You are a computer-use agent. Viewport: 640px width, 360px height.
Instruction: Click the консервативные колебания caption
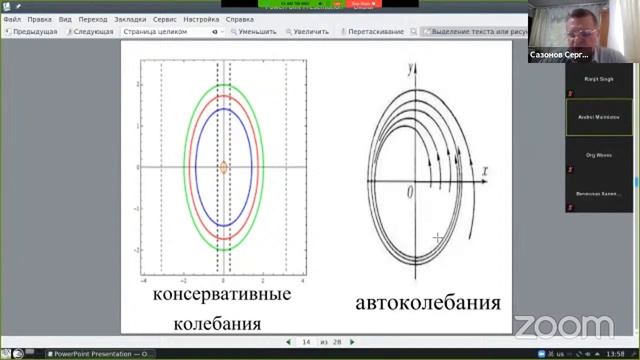pos(221,309)
